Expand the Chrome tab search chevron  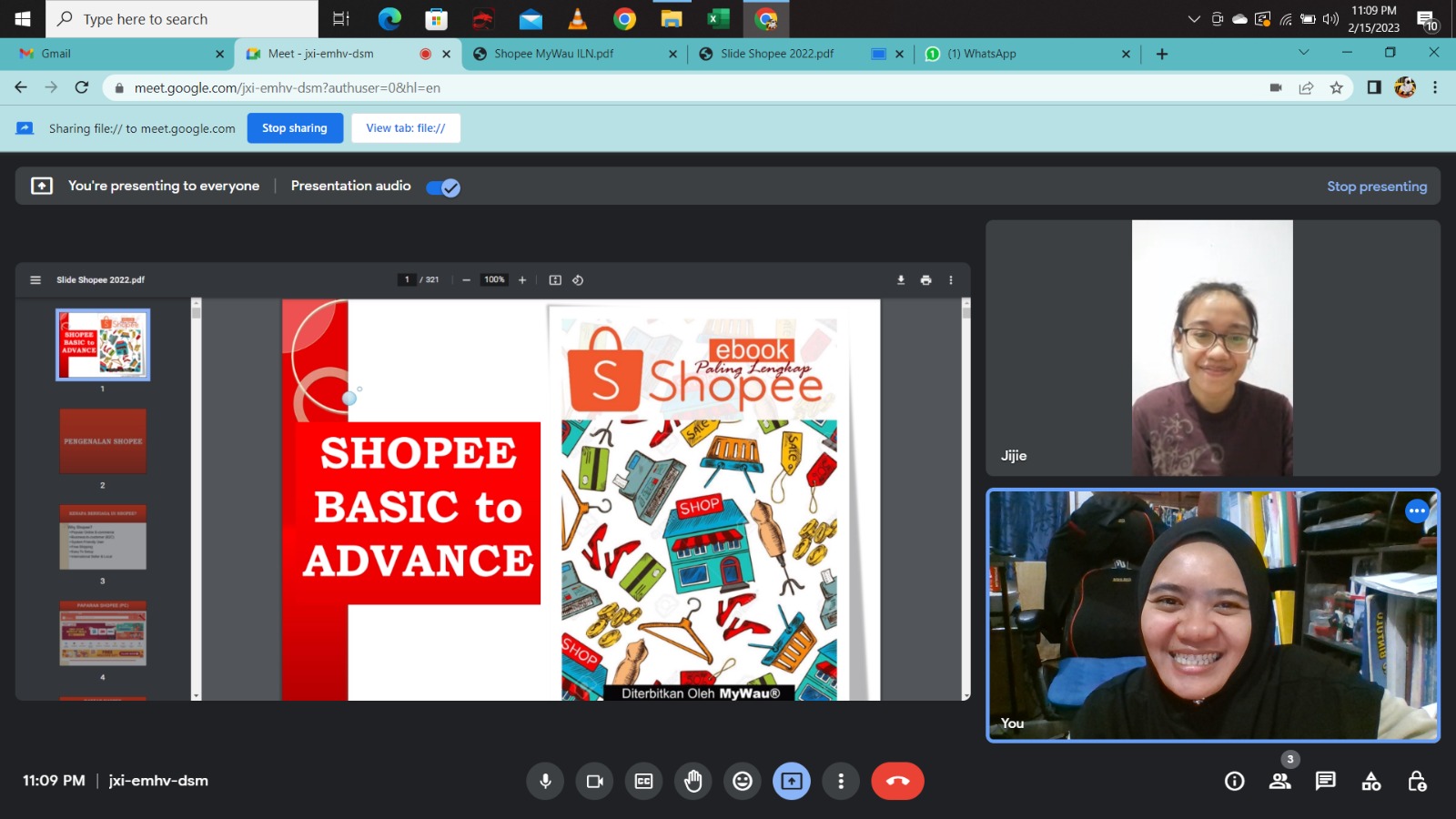pos(1303,53)
